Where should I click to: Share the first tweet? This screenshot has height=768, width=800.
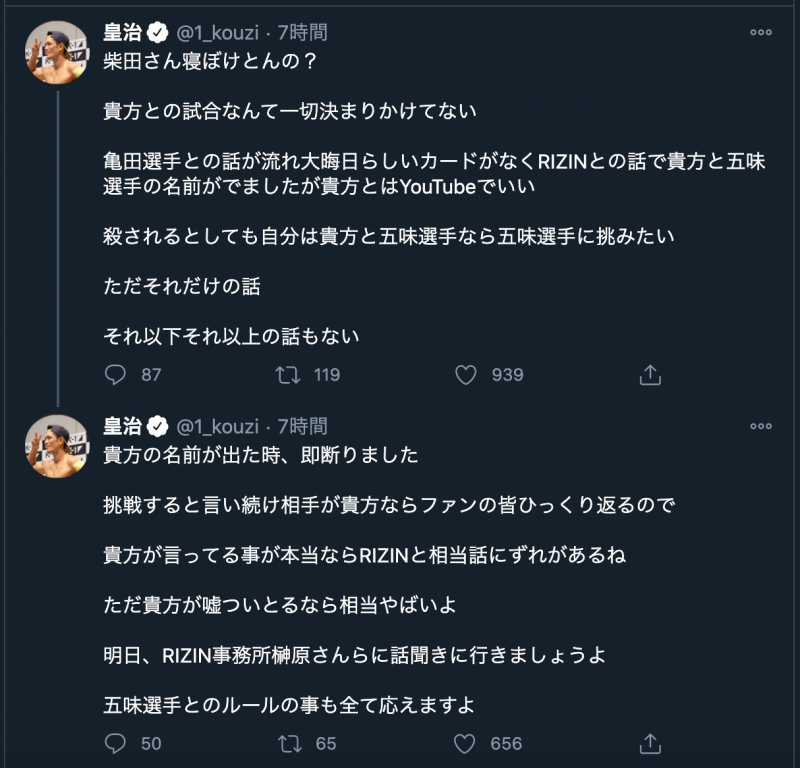(x=650, y=375)
